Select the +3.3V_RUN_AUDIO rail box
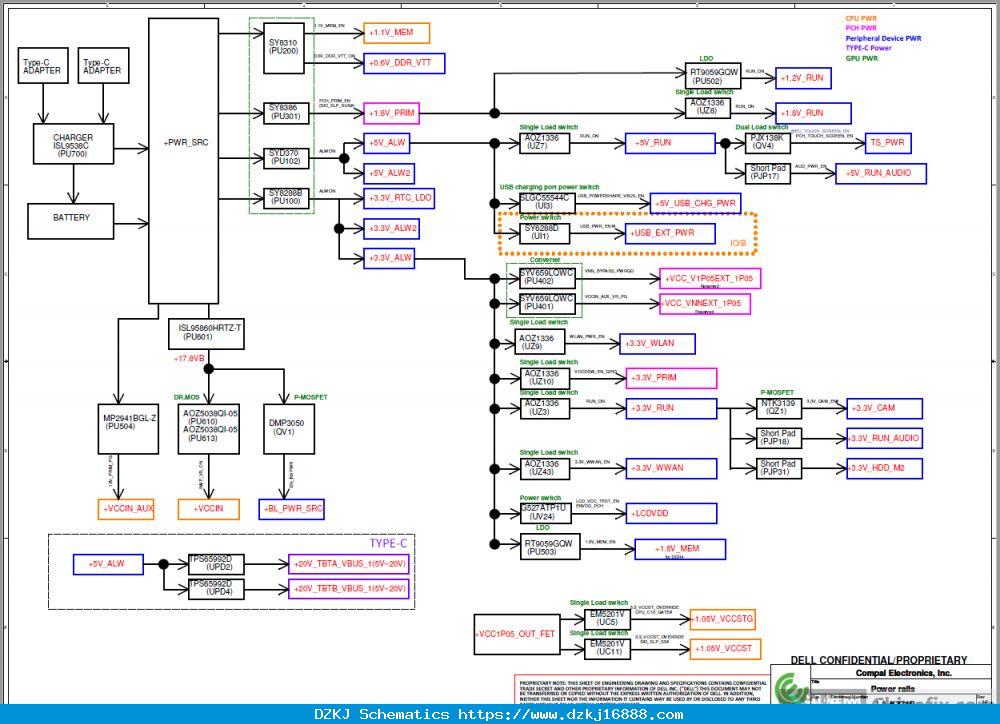The height and width of the screenshot is (724, 1000). [885, 439]
